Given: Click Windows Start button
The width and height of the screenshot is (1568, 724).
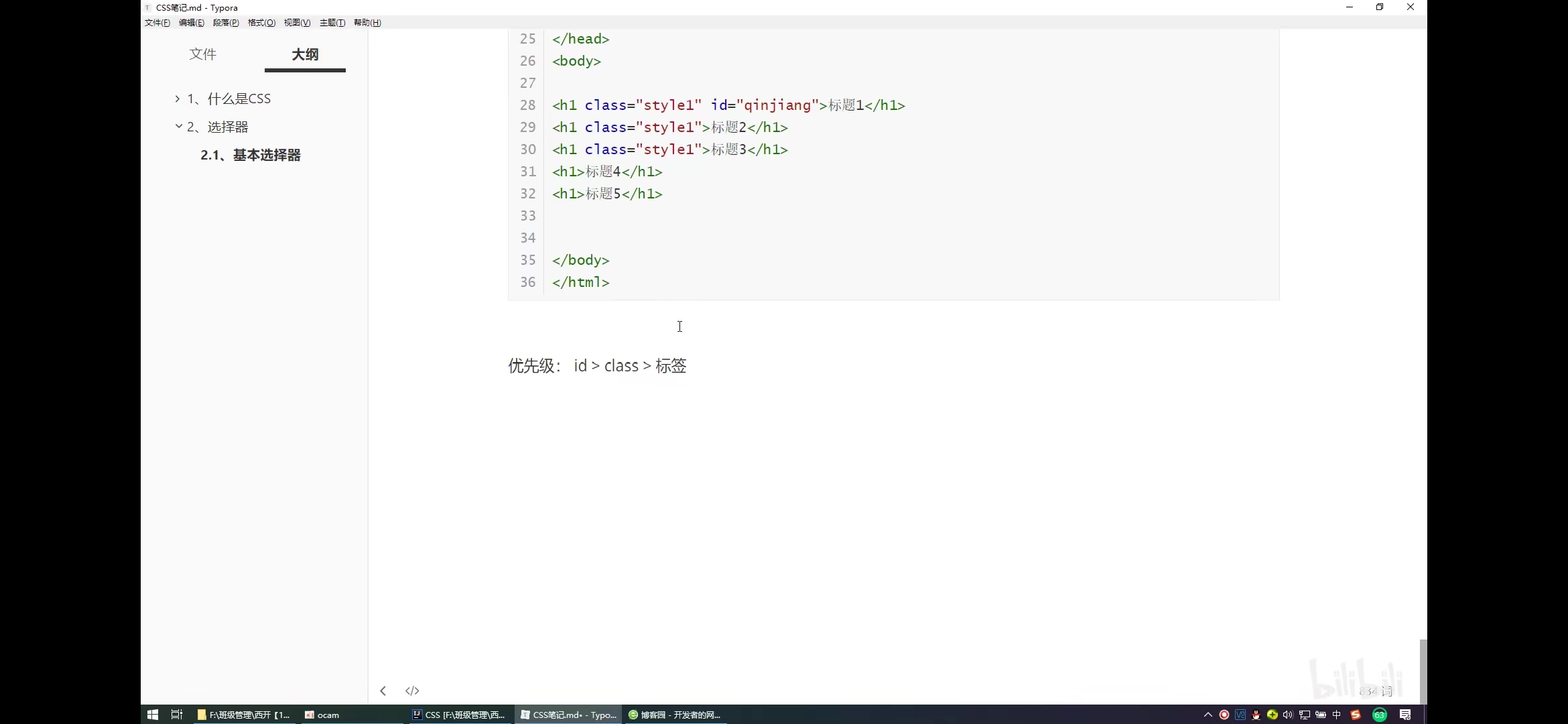Looking at the screenshot, I should tap(153, 715).
